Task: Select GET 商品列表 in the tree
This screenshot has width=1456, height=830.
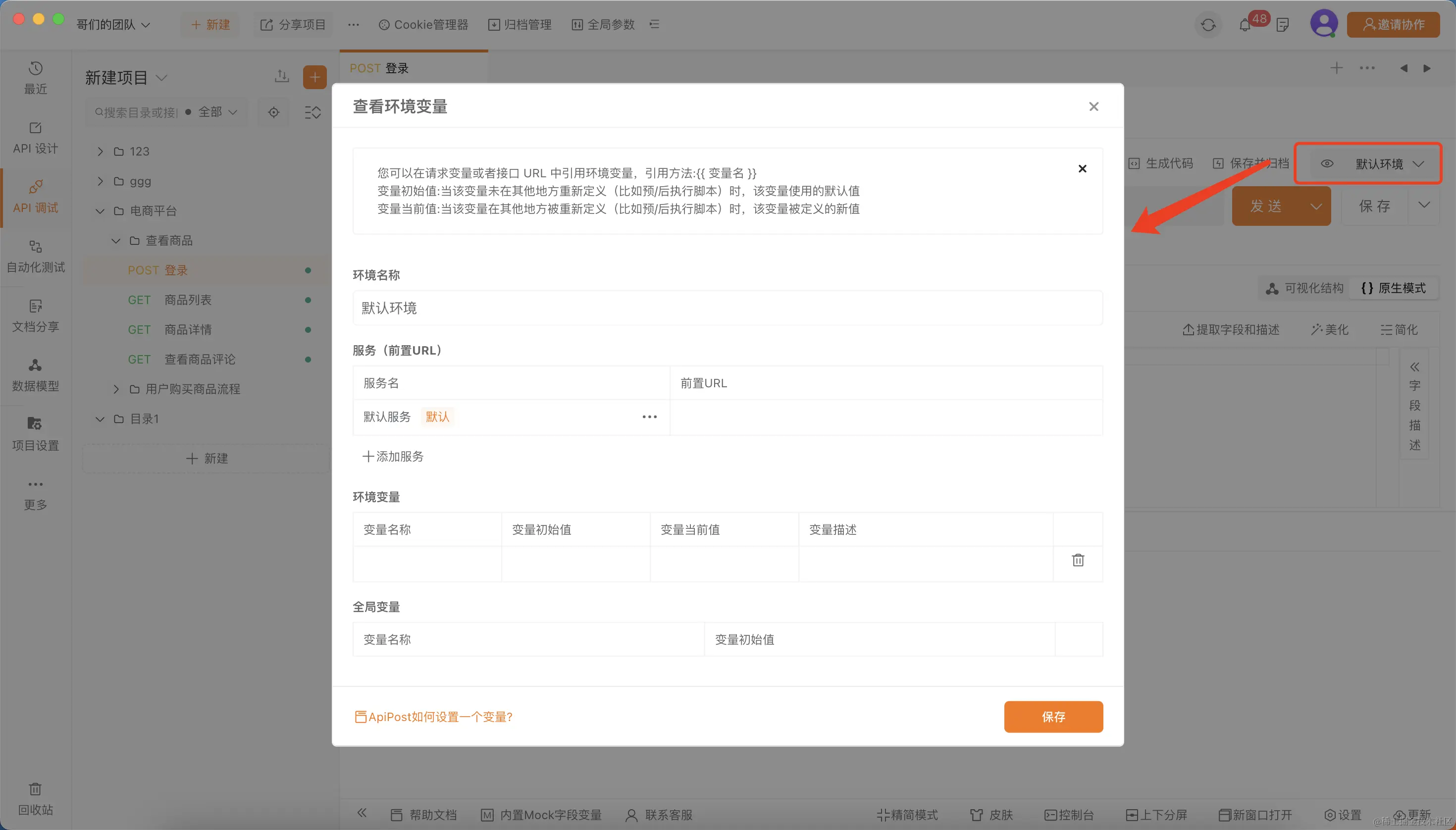Action: tap(188, 300)
